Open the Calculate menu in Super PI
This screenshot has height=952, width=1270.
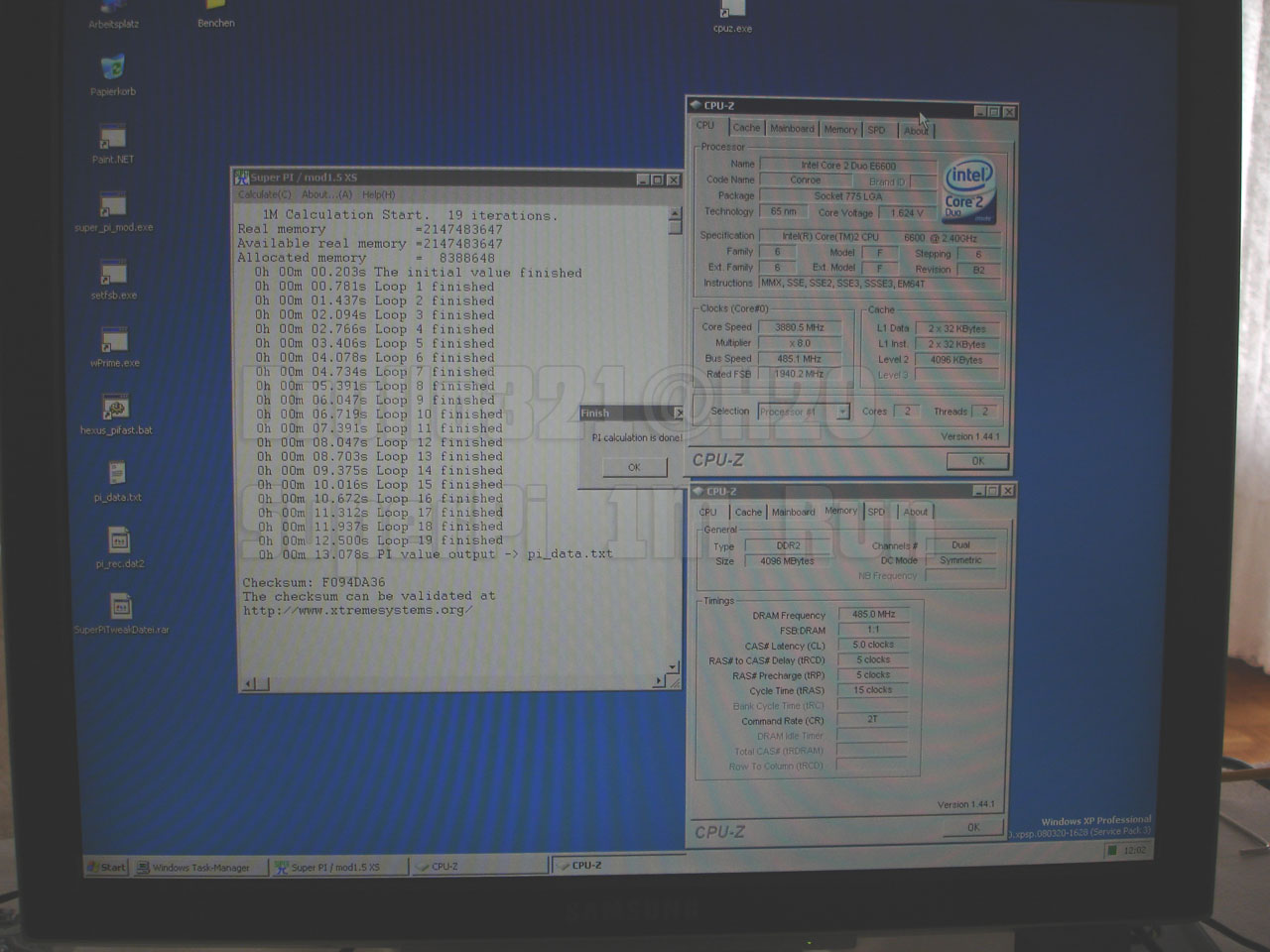[265, 194]
